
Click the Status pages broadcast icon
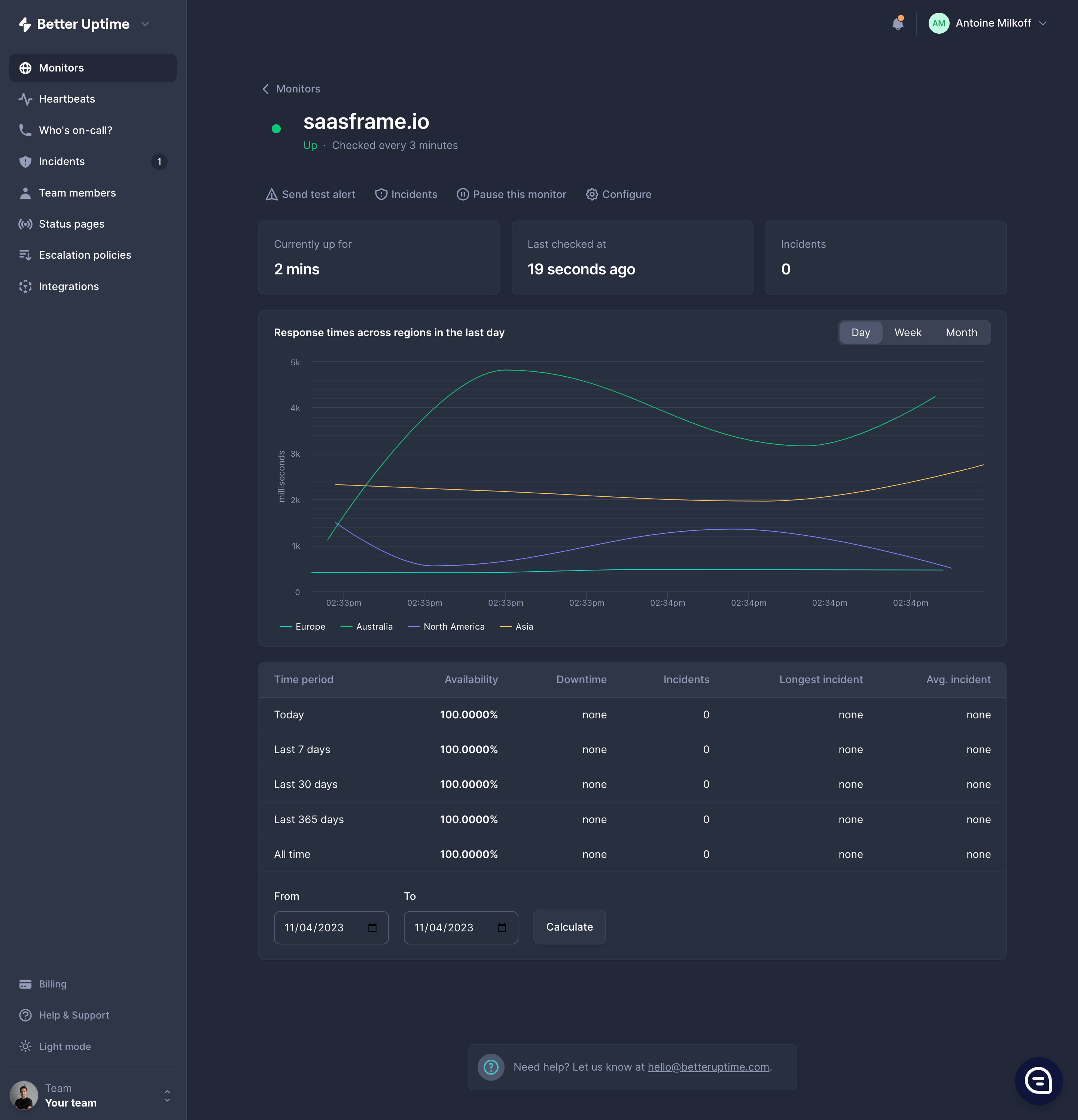point(25,224)
